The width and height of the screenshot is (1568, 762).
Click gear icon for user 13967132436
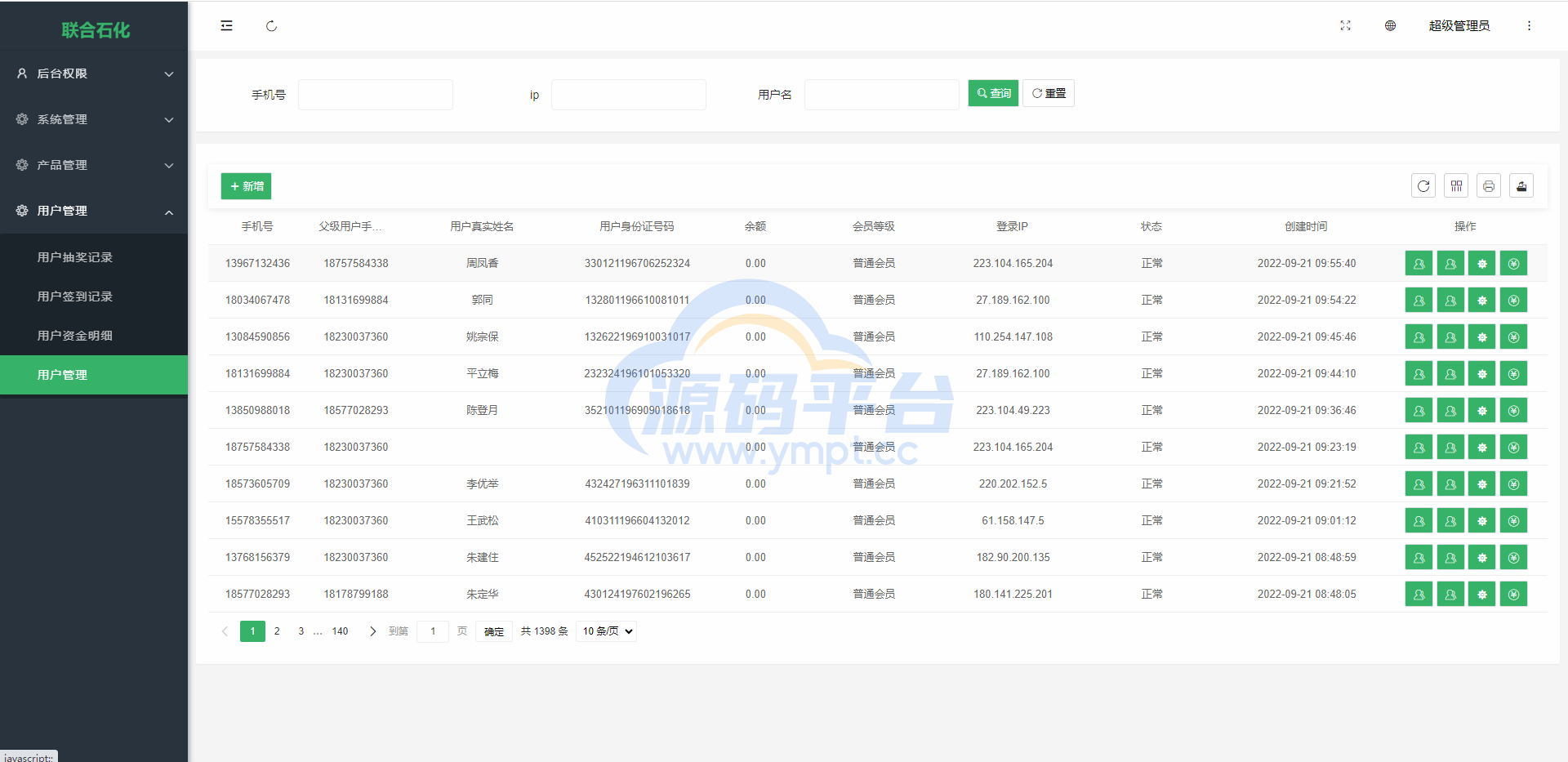click(1482, 264)
